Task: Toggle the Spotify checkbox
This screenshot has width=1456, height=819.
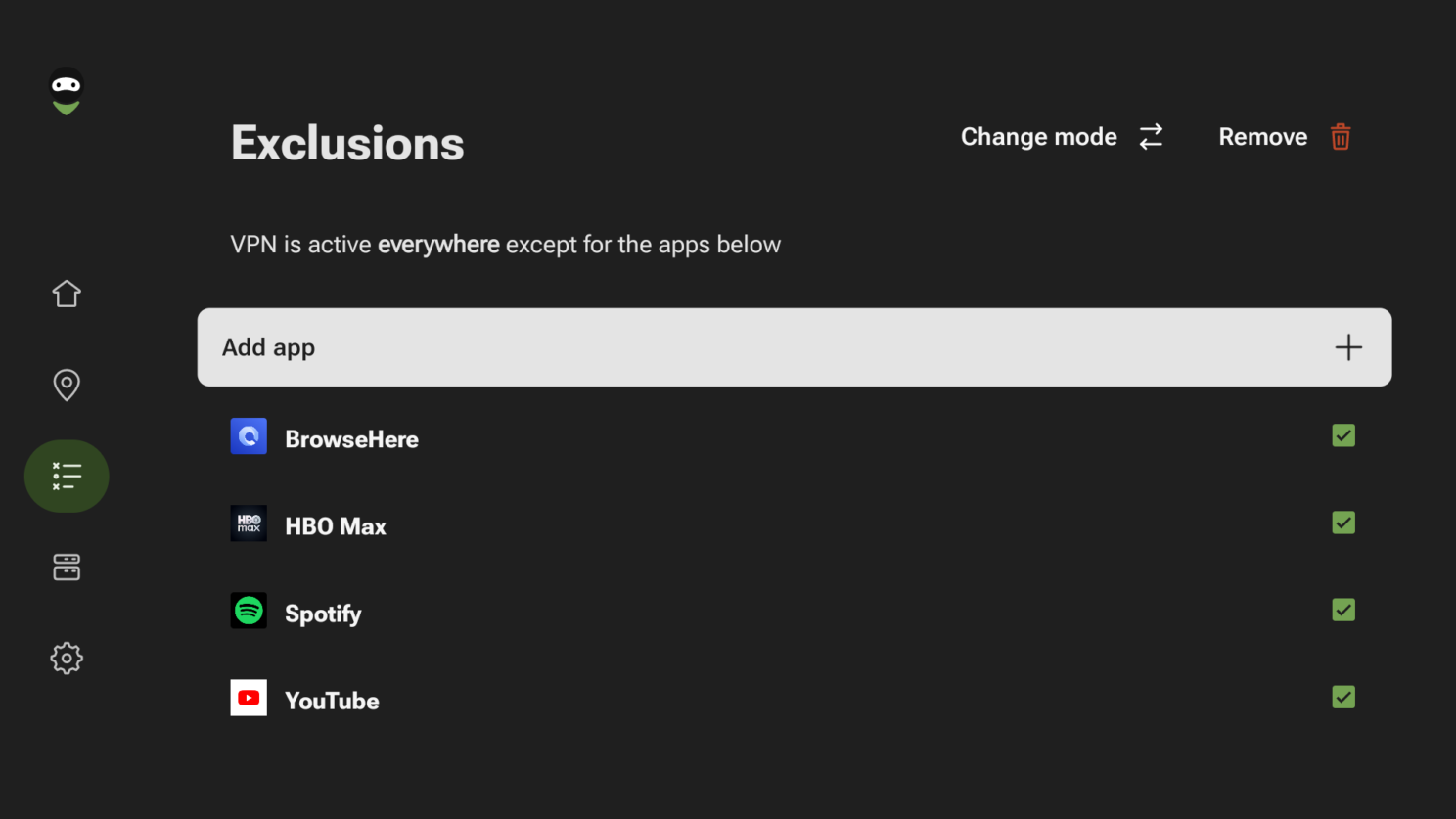Action: [1343, 610]
